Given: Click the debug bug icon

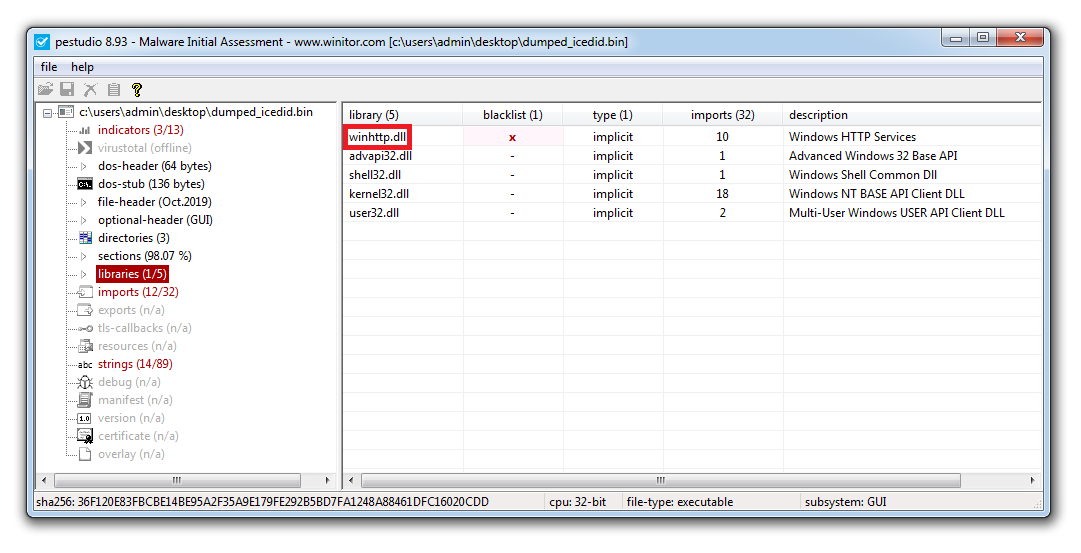Looking at the screenshot, I should click(x=85, y=382).
